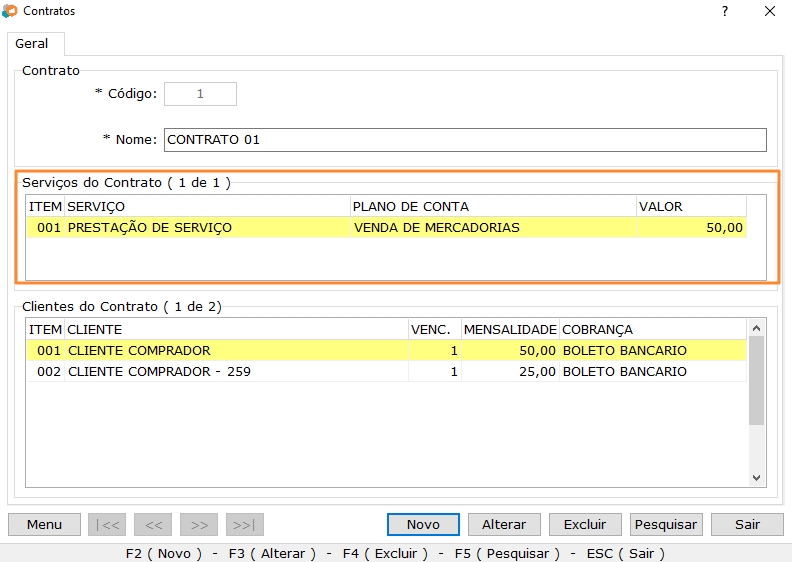Click the help question mark button
This screenshot has height=562, width=792.
[x=724, y=11]
